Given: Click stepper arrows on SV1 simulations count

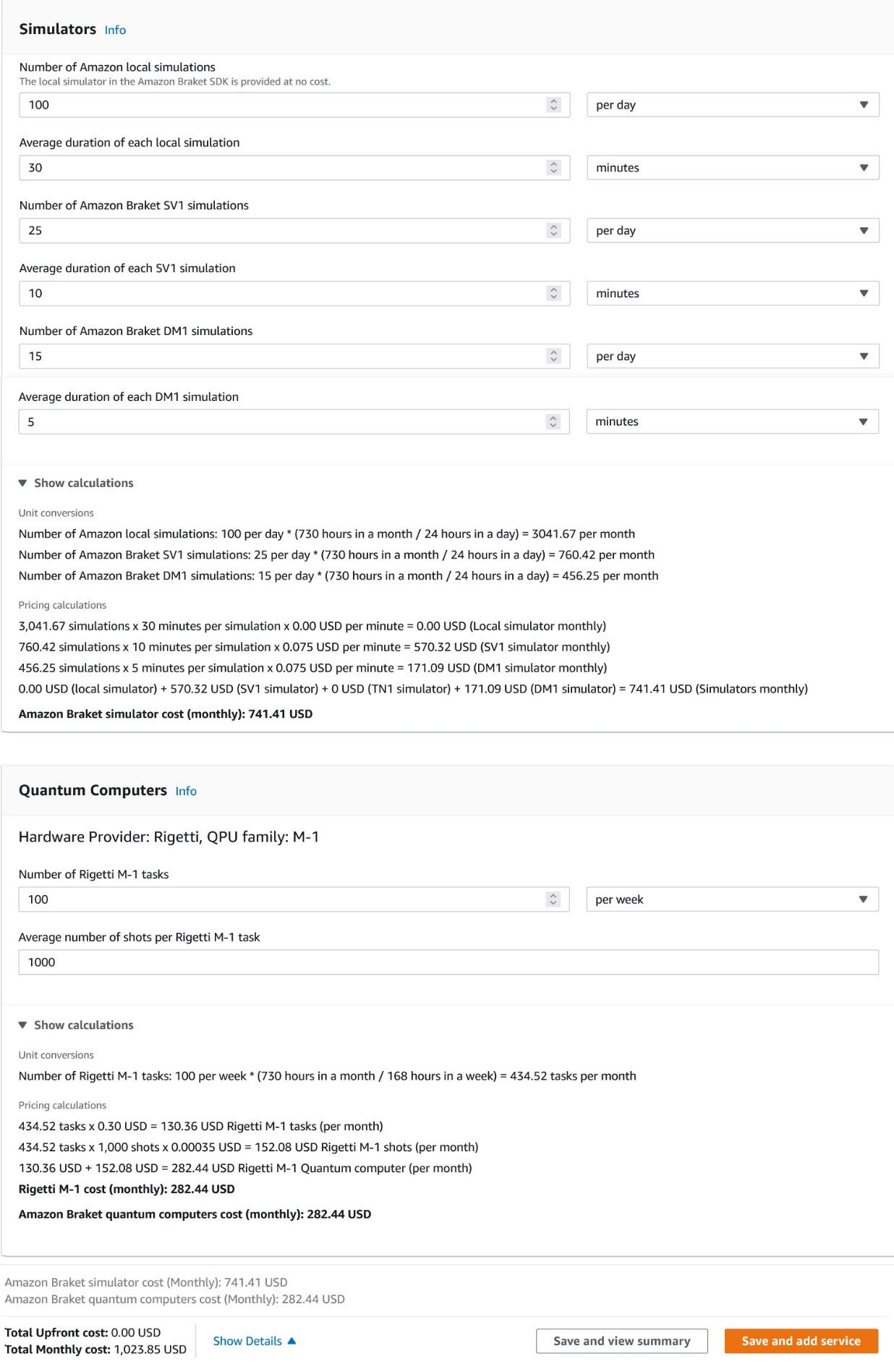Looking at the screenshot, I should pyautogui.click(x=553, y=231).
